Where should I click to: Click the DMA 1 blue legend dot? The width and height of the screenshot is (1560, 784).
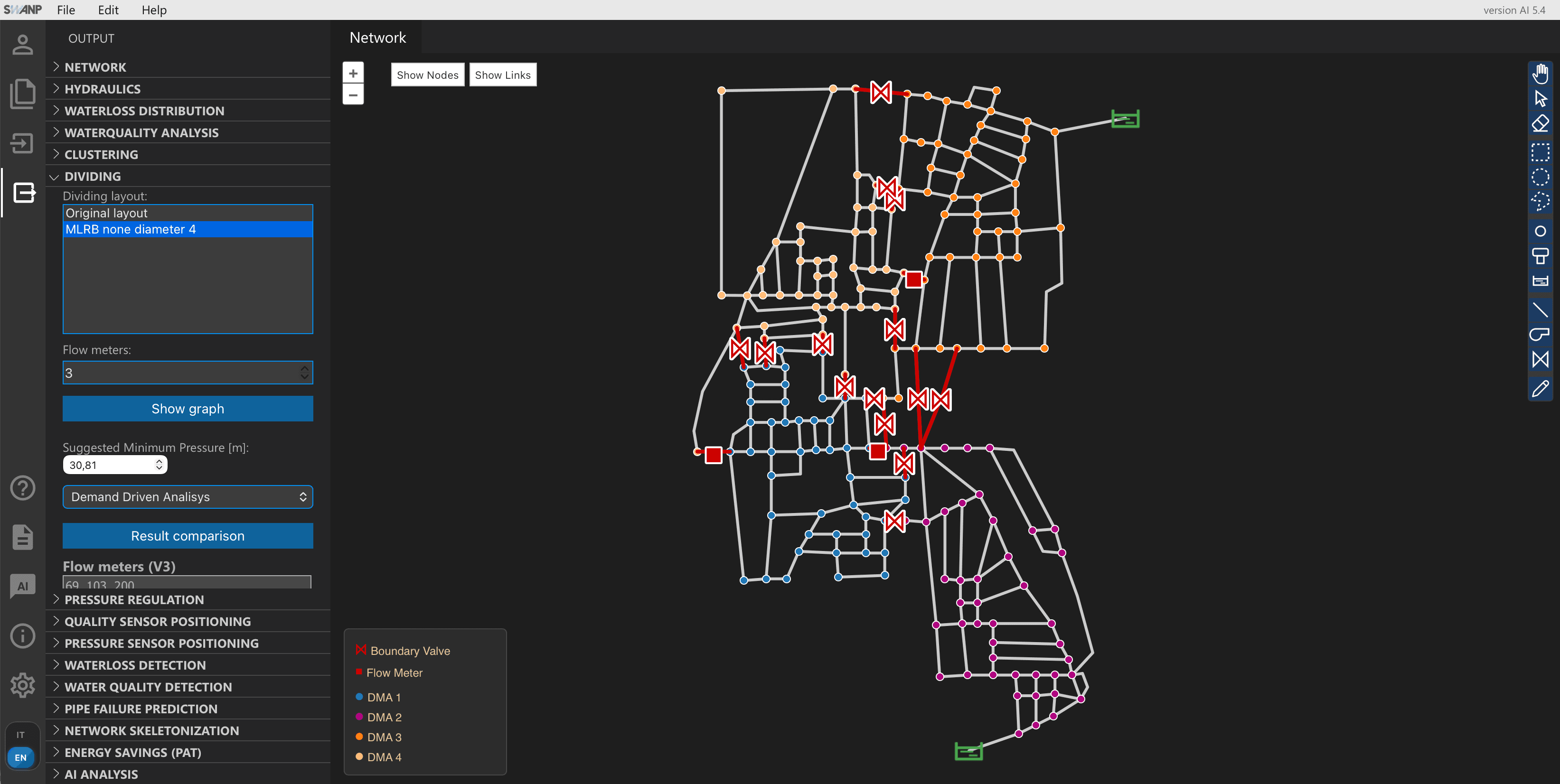click(359, 697)
